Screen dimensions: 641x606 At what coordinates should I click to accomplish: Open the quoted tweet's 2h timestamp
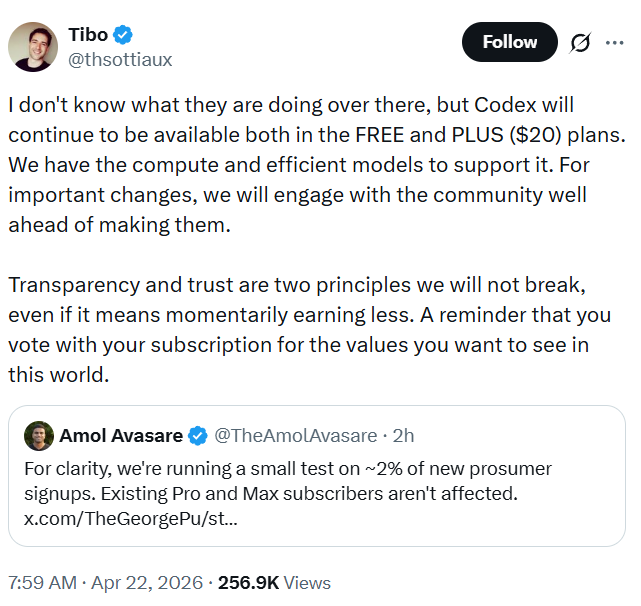coord(403,436)
